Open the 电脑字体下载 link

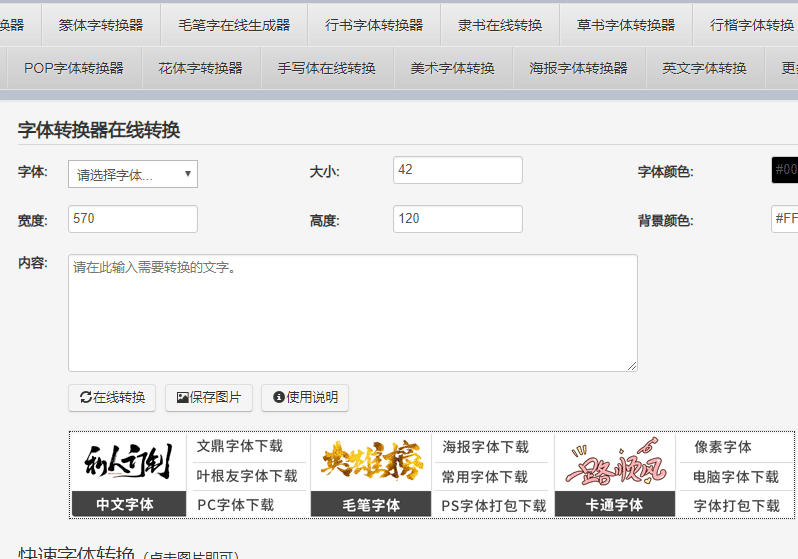[736, 477]
